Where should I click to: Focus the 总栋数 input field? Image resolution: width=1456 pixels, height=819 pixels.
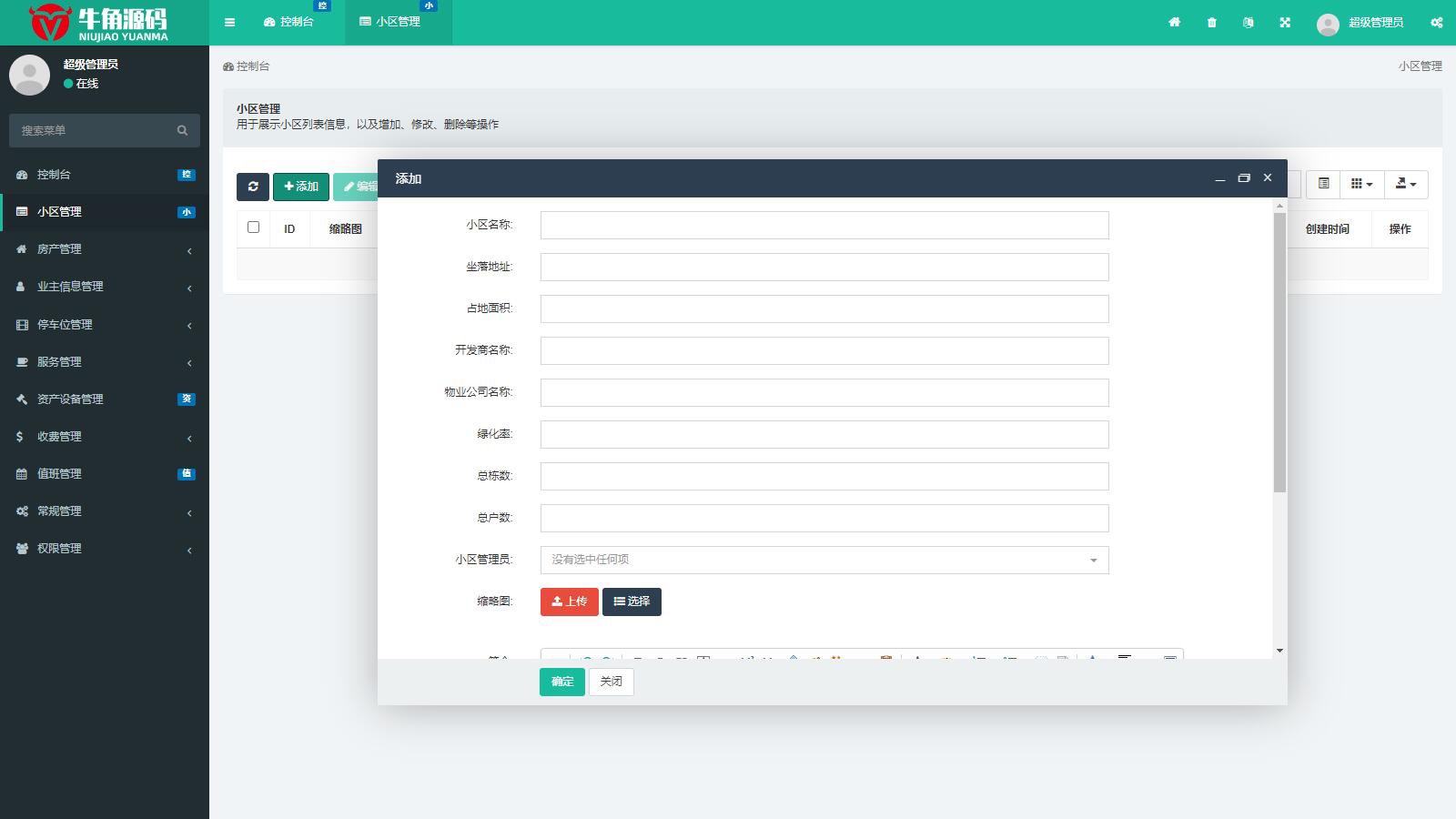pyautogui.click(x=824, y=476)
